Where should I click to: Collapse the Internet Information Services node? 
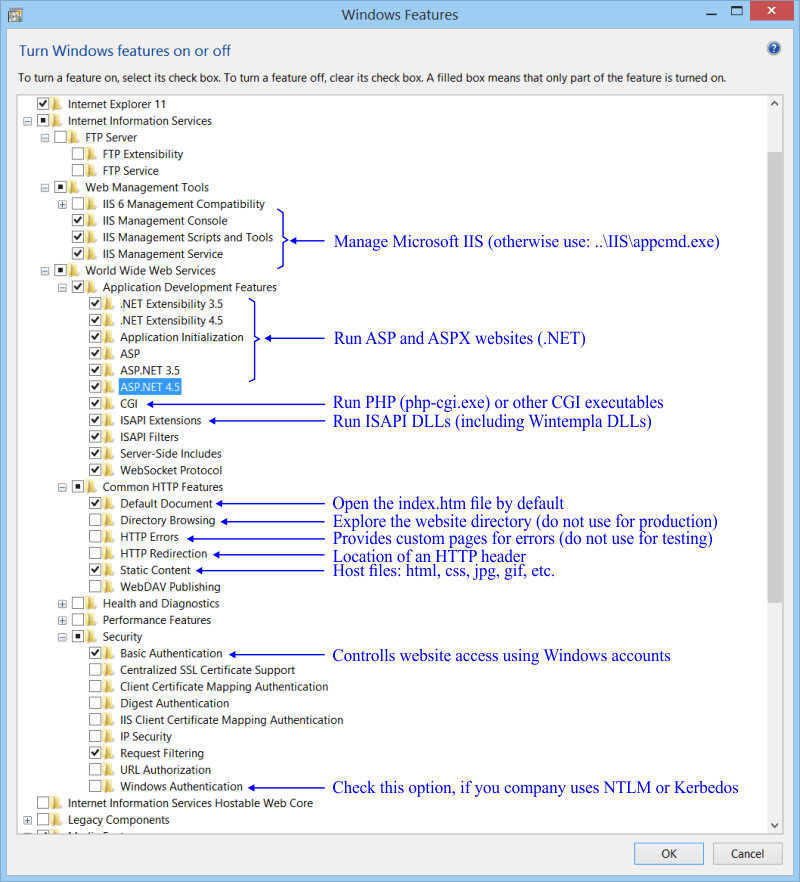28,121
